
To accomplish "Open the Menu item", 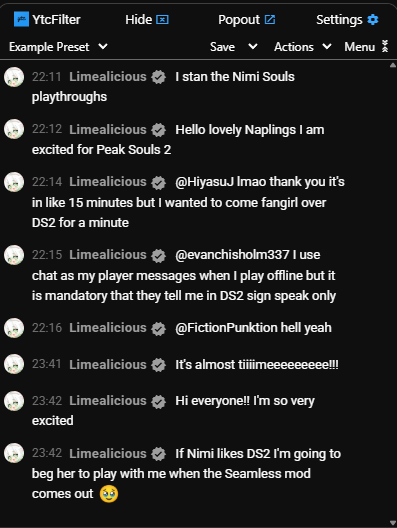I will (x=359, y=46).
